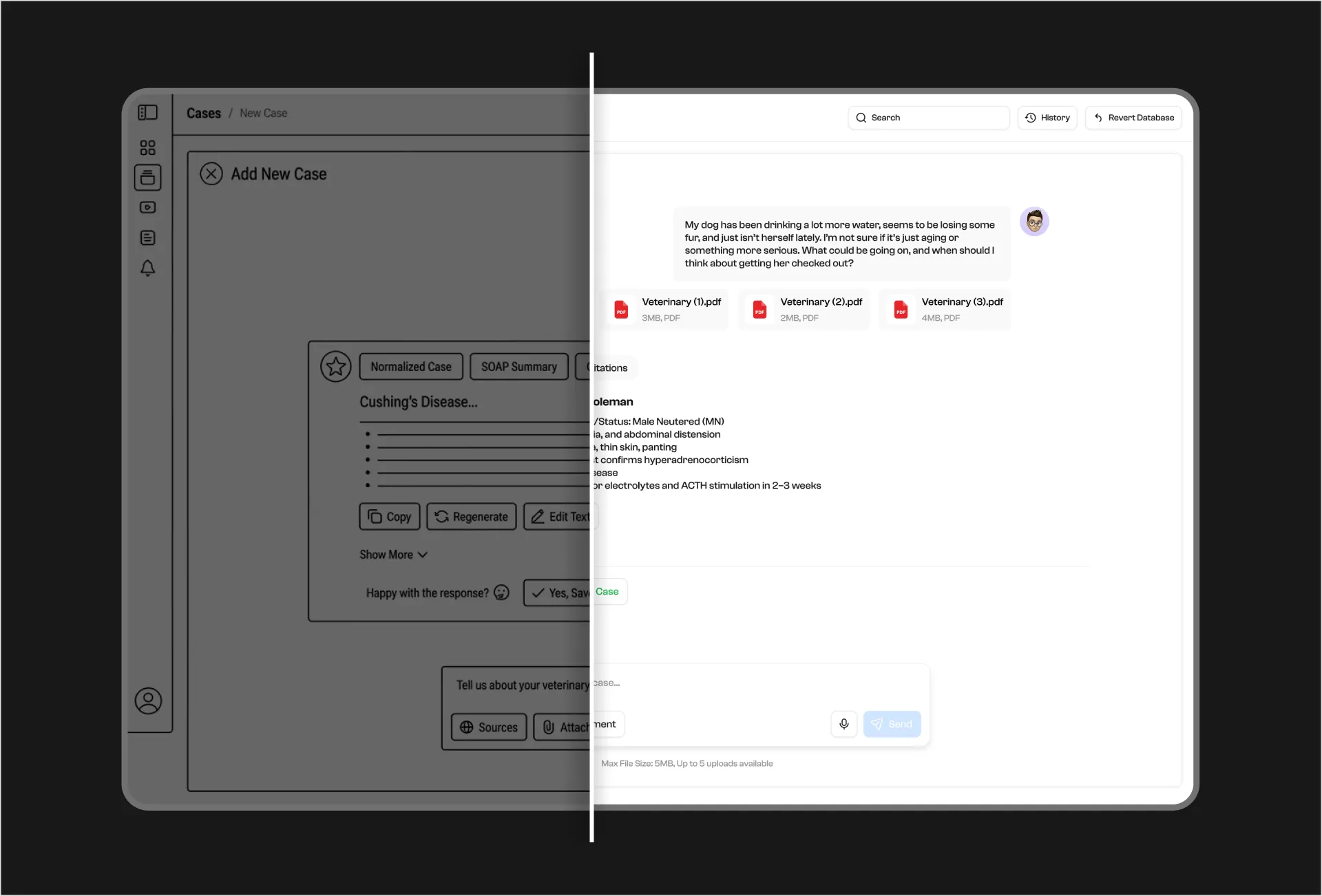Screen dimensions: 1322x896
Task: Click the ACTH stimulation line text
Action: click(707, 486)
